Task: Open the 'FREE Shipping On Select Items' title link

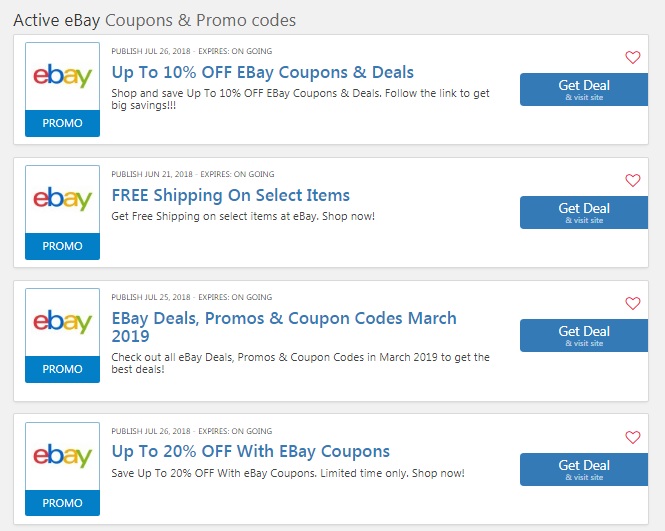Action: [231, 196]
